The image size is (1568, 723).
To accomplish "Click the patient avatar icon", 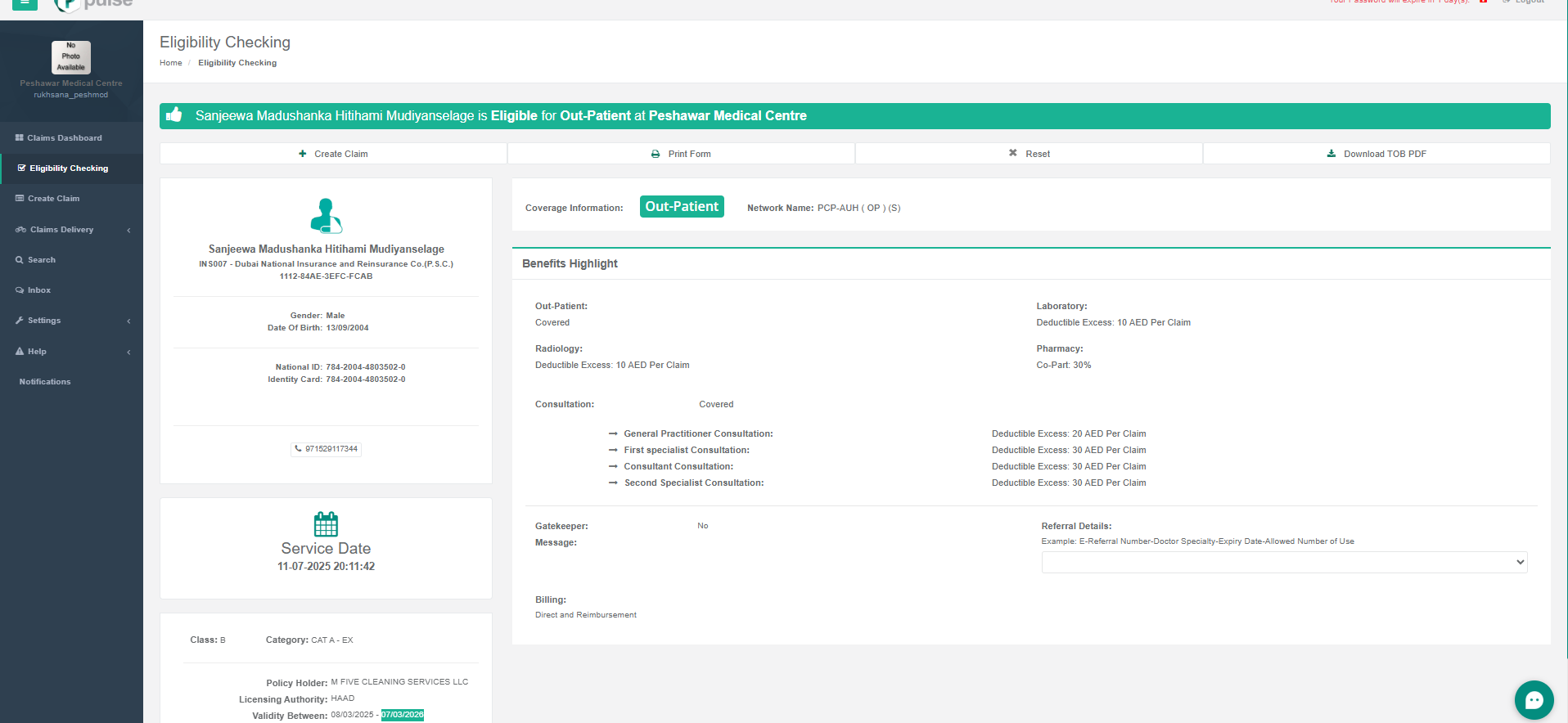I will 326,216.
